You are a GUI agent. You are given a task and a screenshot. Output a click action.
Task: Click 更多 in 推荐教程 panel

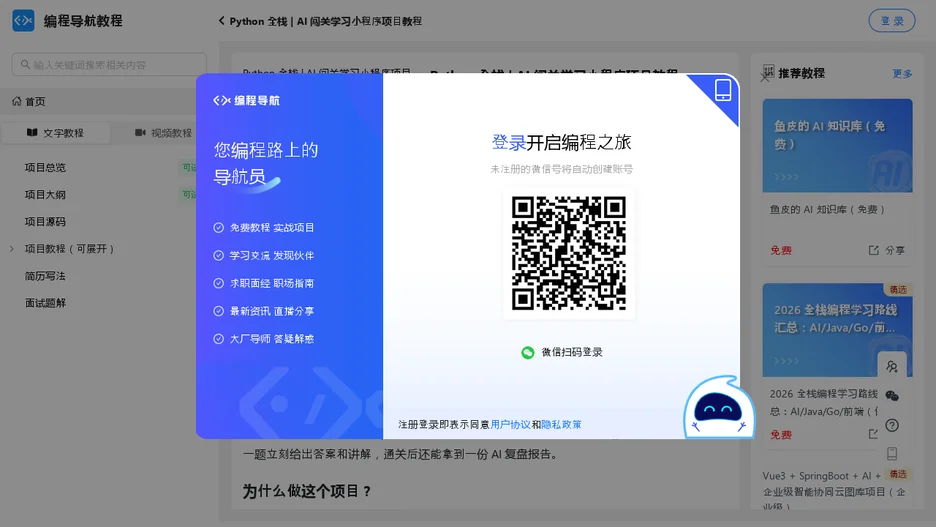pyautogui.click(x=902, y=73)
